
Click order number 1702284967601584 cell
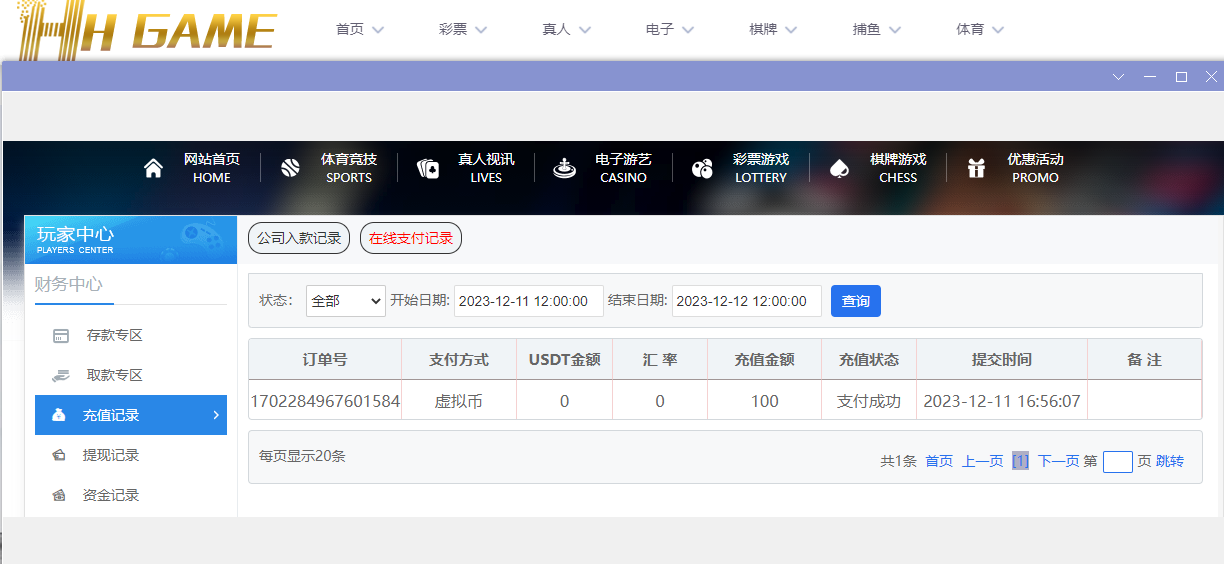tap(325, 401)
